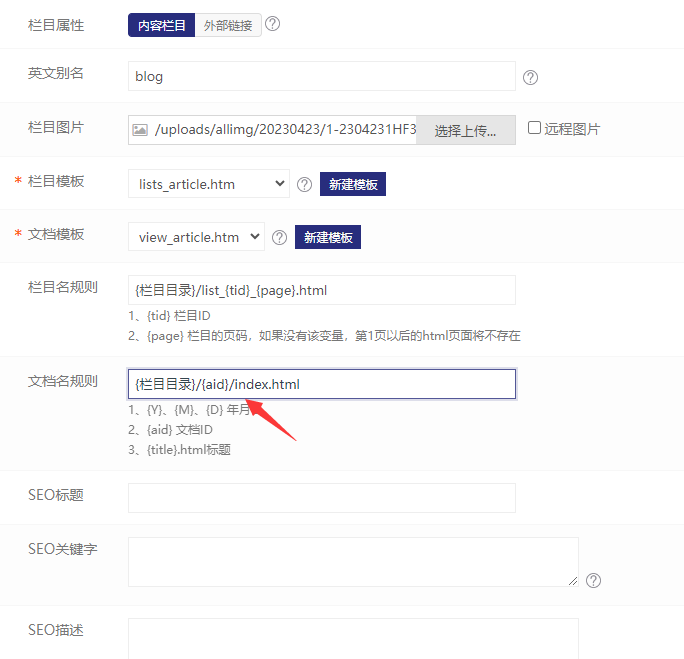Click 新建模板 button for 文档模板
Screen dimensions: 684x659
328,237
